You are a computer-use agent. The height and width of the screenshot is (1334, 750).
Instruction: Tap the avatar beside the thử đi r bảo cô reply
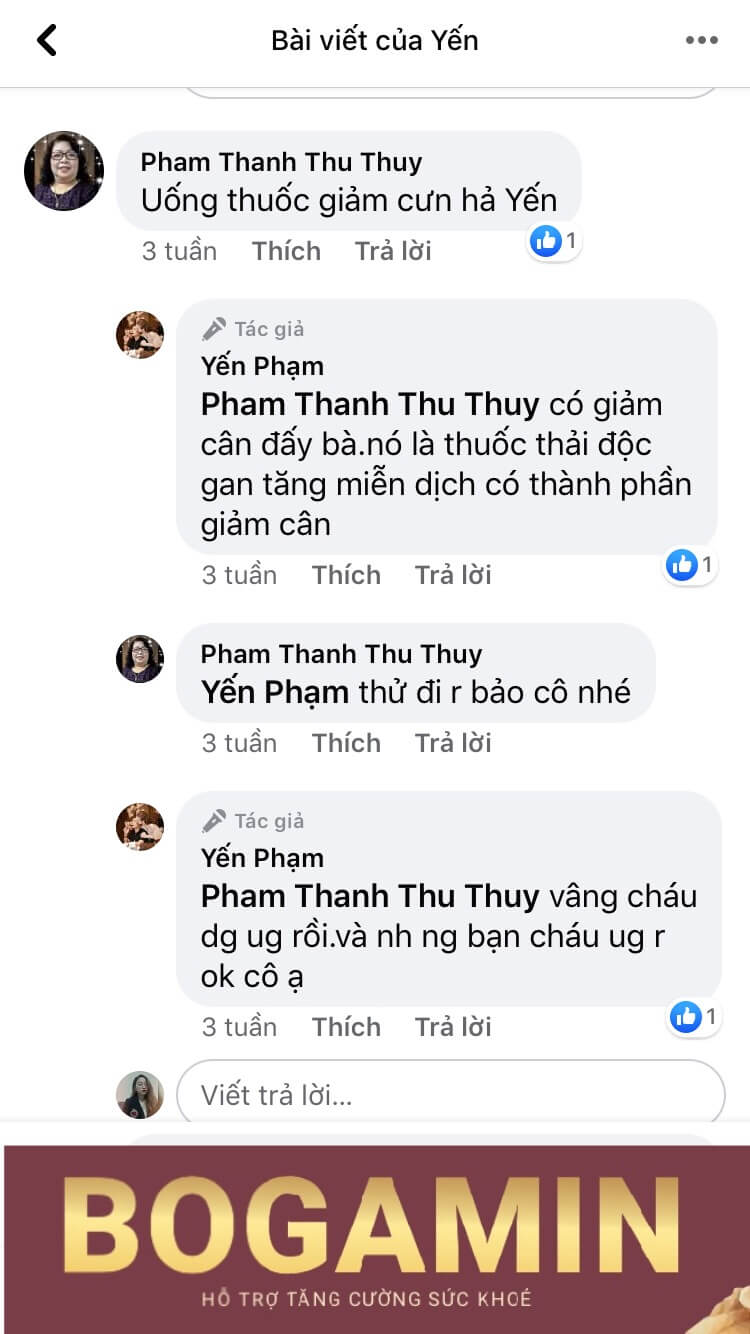pos(140,658)
